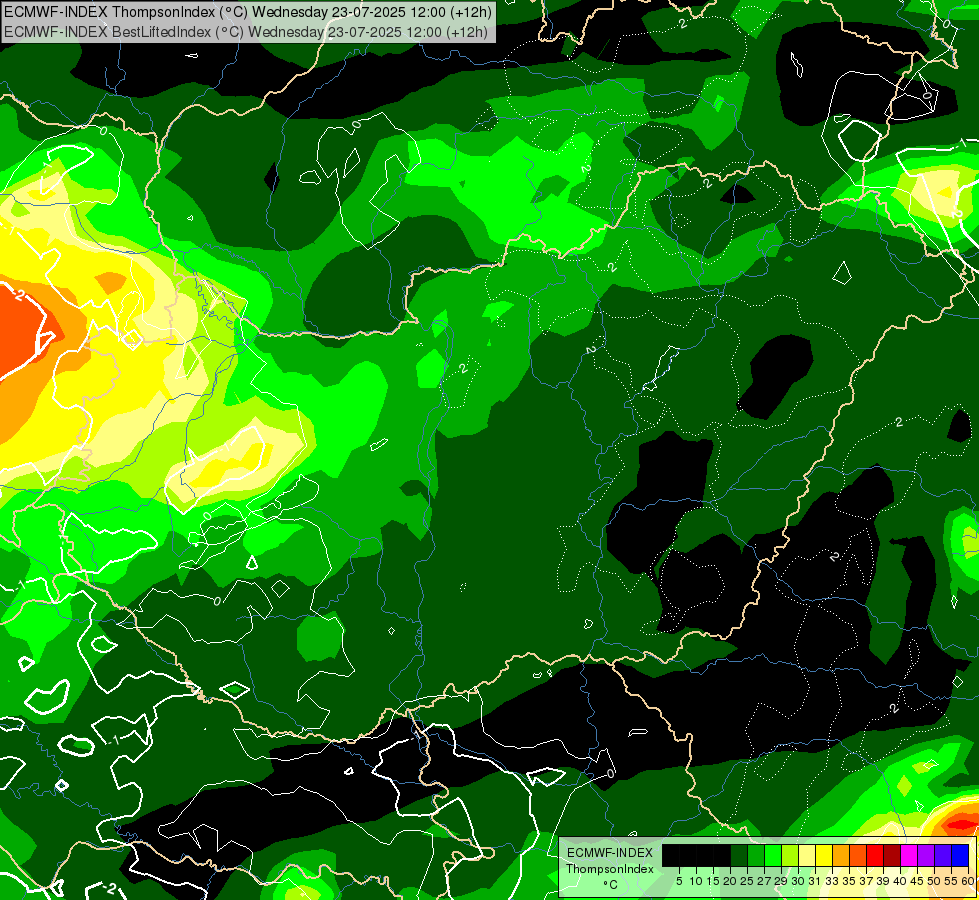Image resolution: width=979 pixels, height=900 pixels.
Task: Click the BestLiftedIndex forecast title line
Action: (x=245, y=32)
